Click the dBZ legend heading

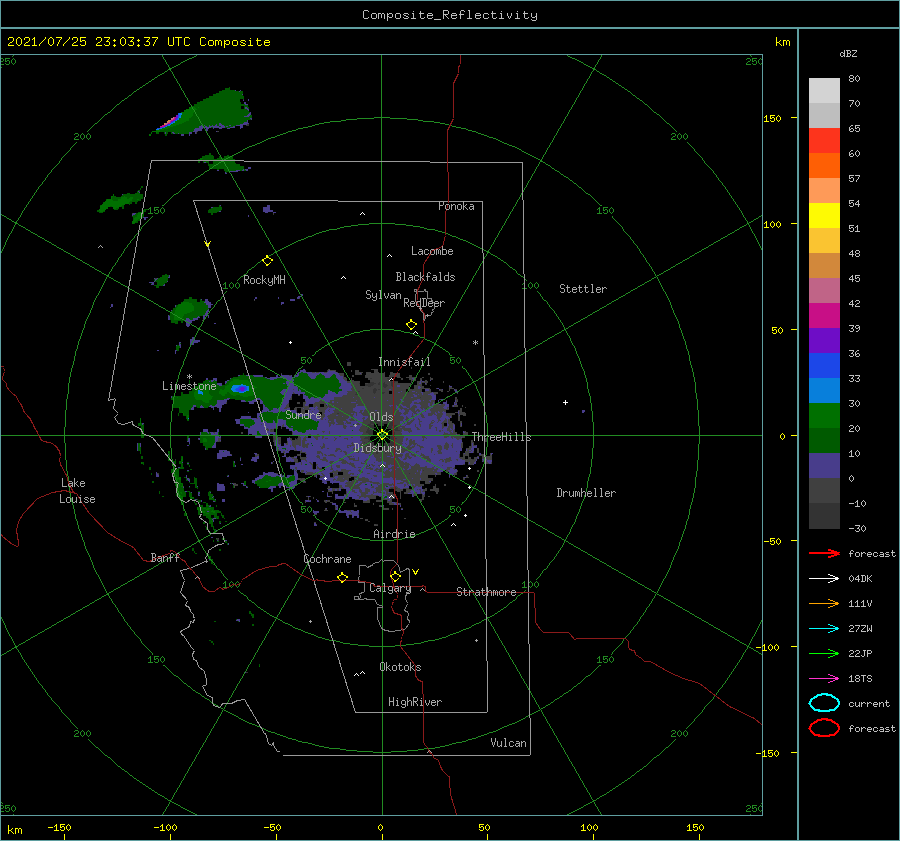848,53
